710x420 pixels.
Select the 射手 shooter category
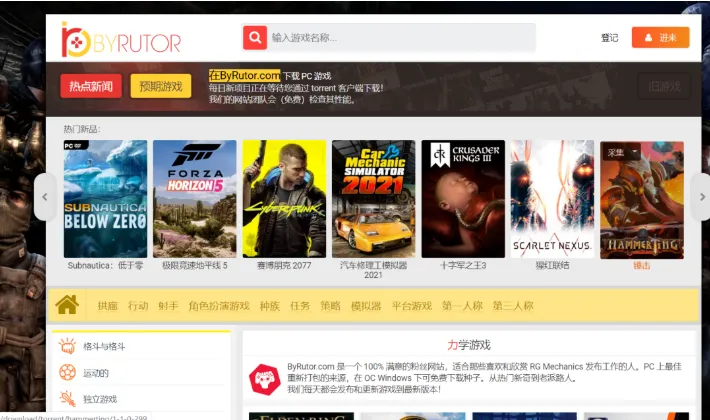coord(168,306)
